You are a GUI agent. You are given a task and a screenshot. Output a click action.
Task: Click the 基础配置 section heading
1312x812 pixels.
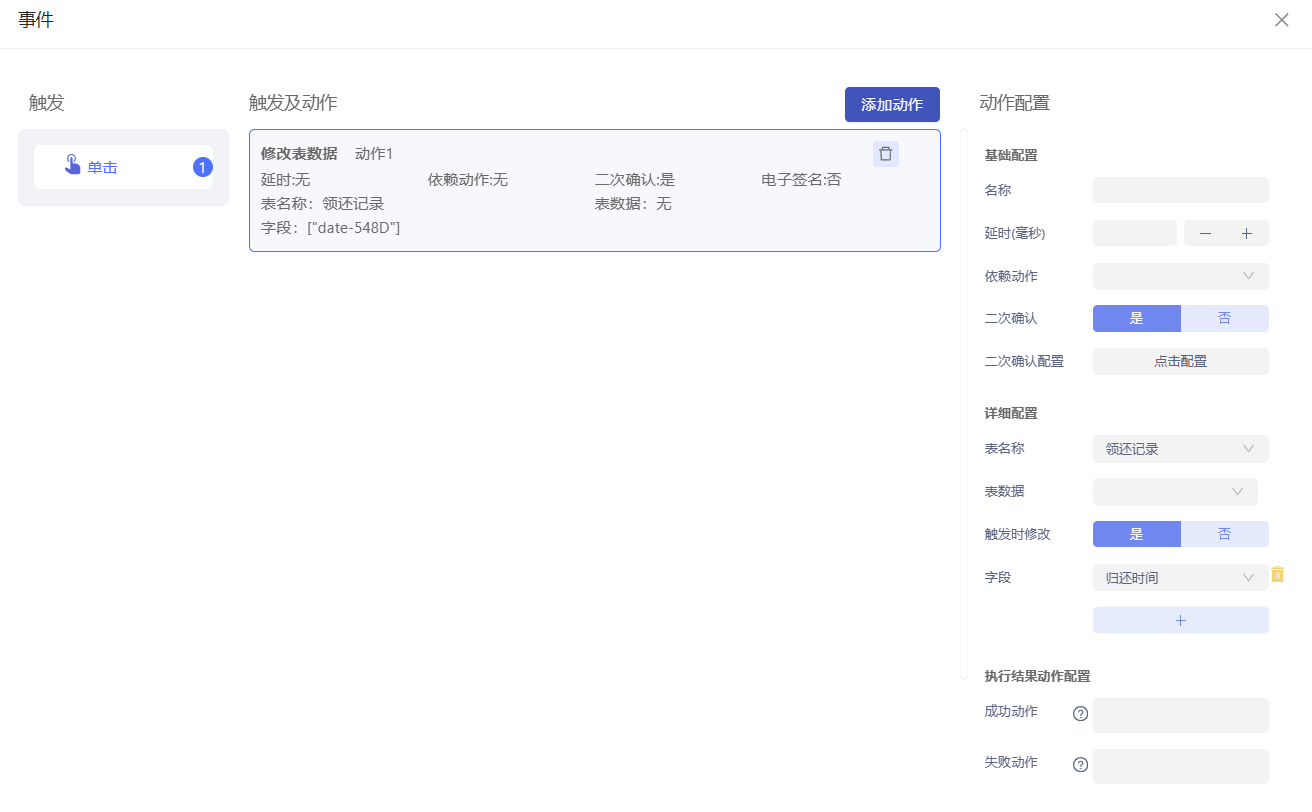click(1011, 155)
